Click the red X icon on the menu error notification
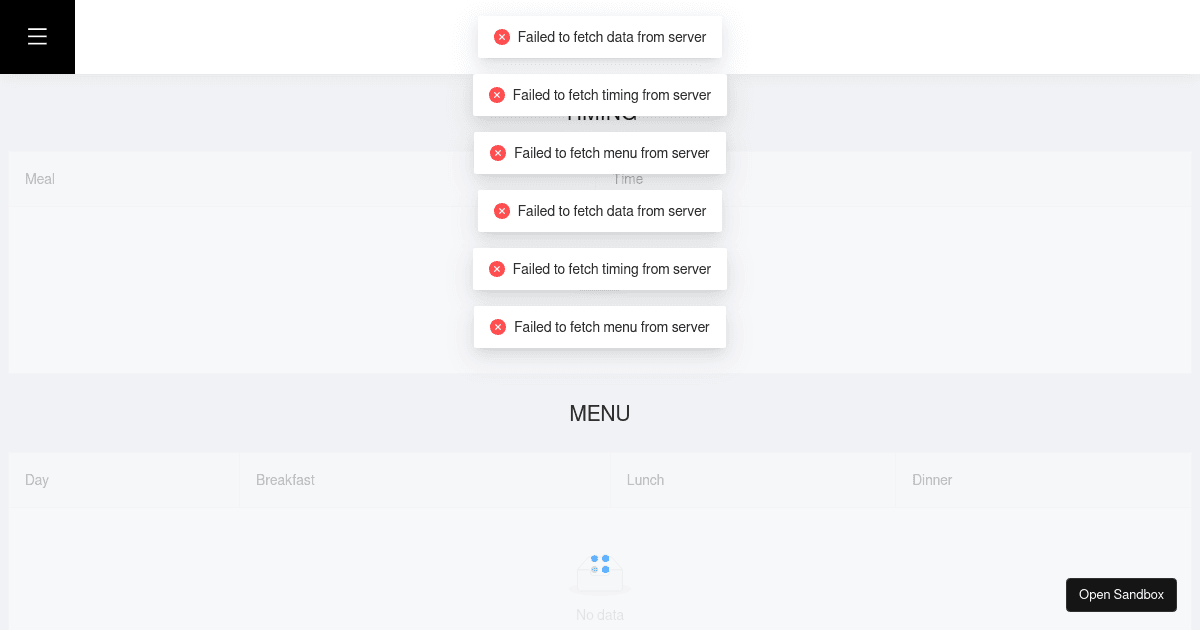This screenshot has width=1200, height=630. pyautogui.click(x=498, y=153)
